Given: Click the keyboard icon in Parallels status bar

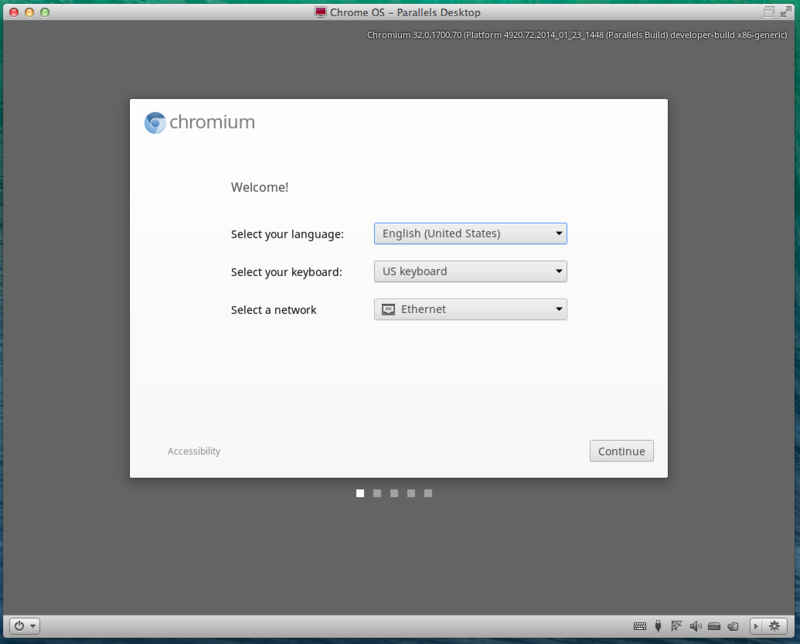Looking at the screenshot, I should (x=639, y=626).
